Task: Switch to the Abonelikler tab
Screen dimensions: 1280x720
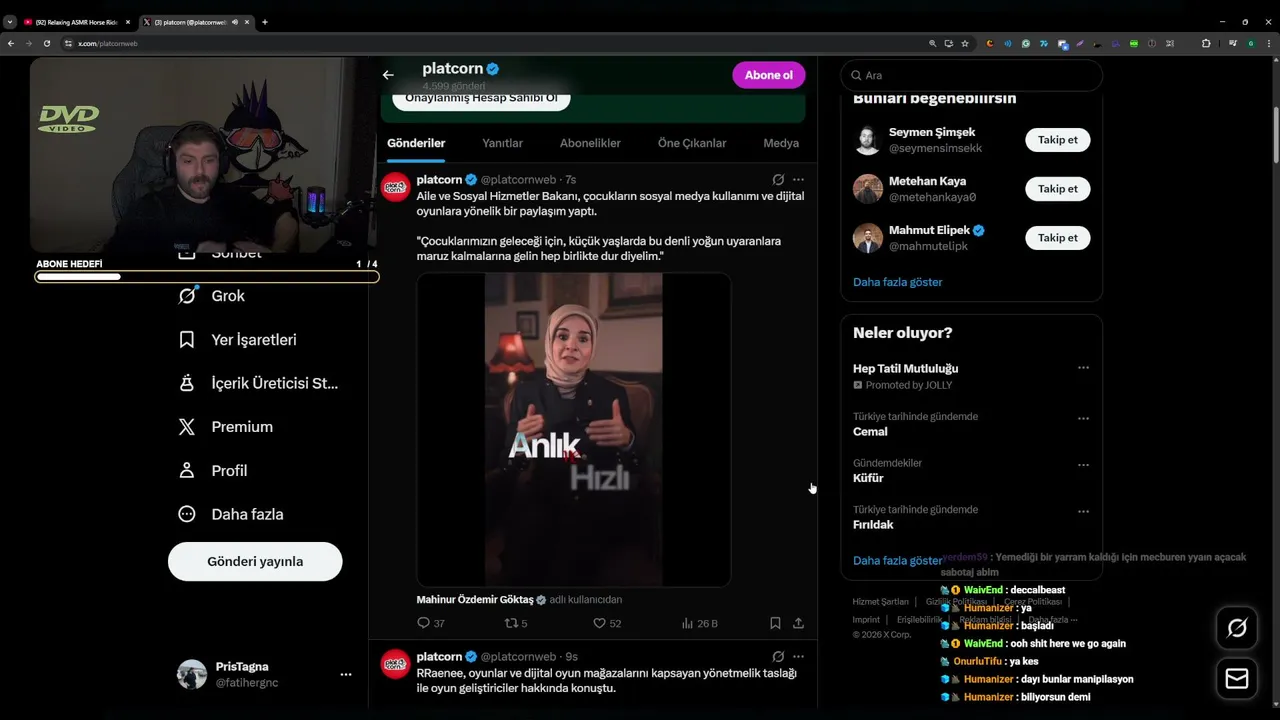Action: tap(590, 143)
